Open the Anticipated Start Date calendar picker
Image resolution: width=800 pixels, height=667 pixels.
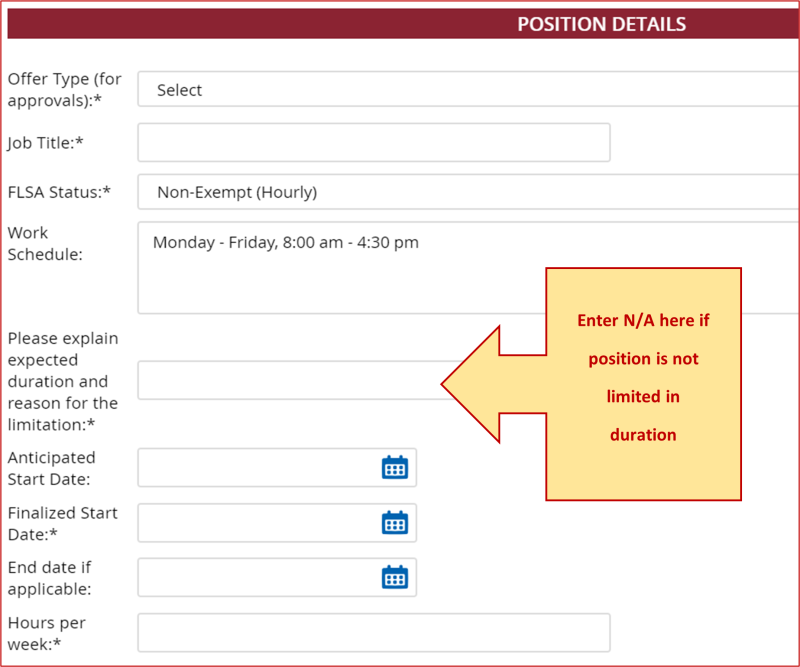pos(395,467)
